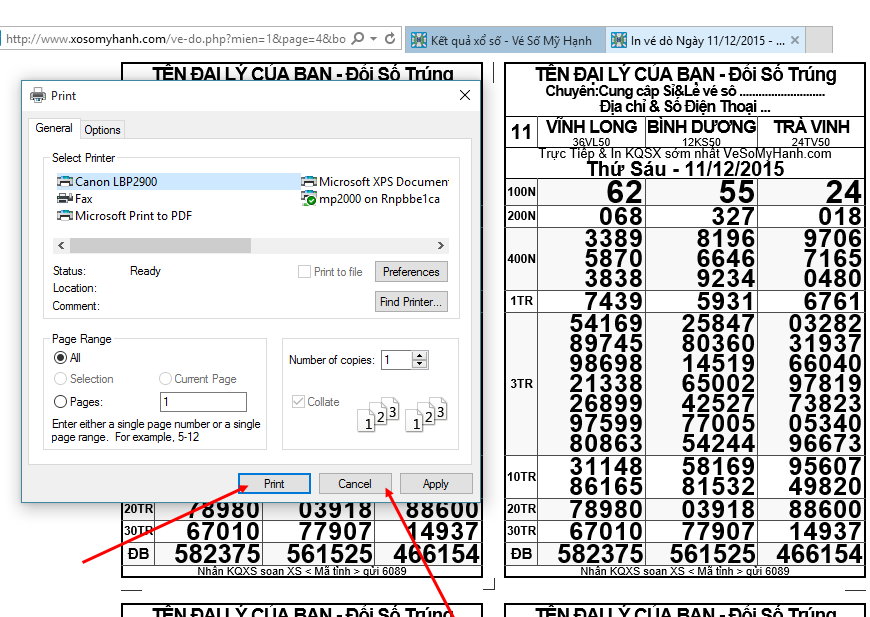Click the date Thứ Sáu - 11/12/2015
The image size is (870, 617).
686,169
